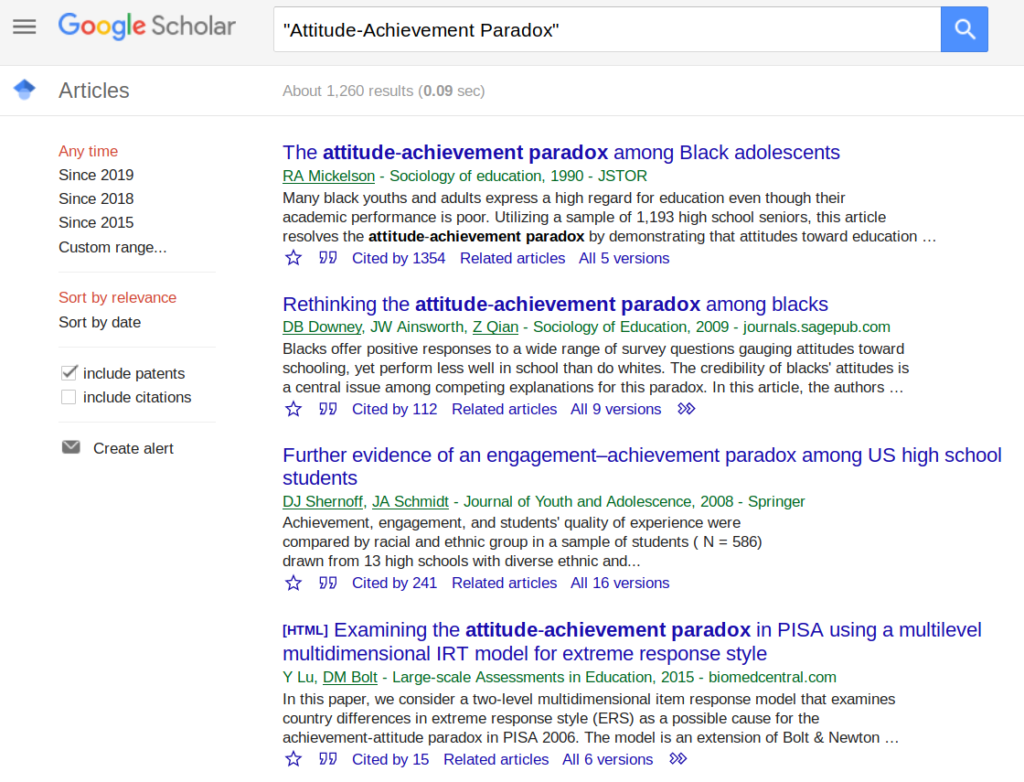Screen dimensions: 1024x782
Task: Open Examining the attitude-achievement paradox in PISA article
Action: [632, 642]
